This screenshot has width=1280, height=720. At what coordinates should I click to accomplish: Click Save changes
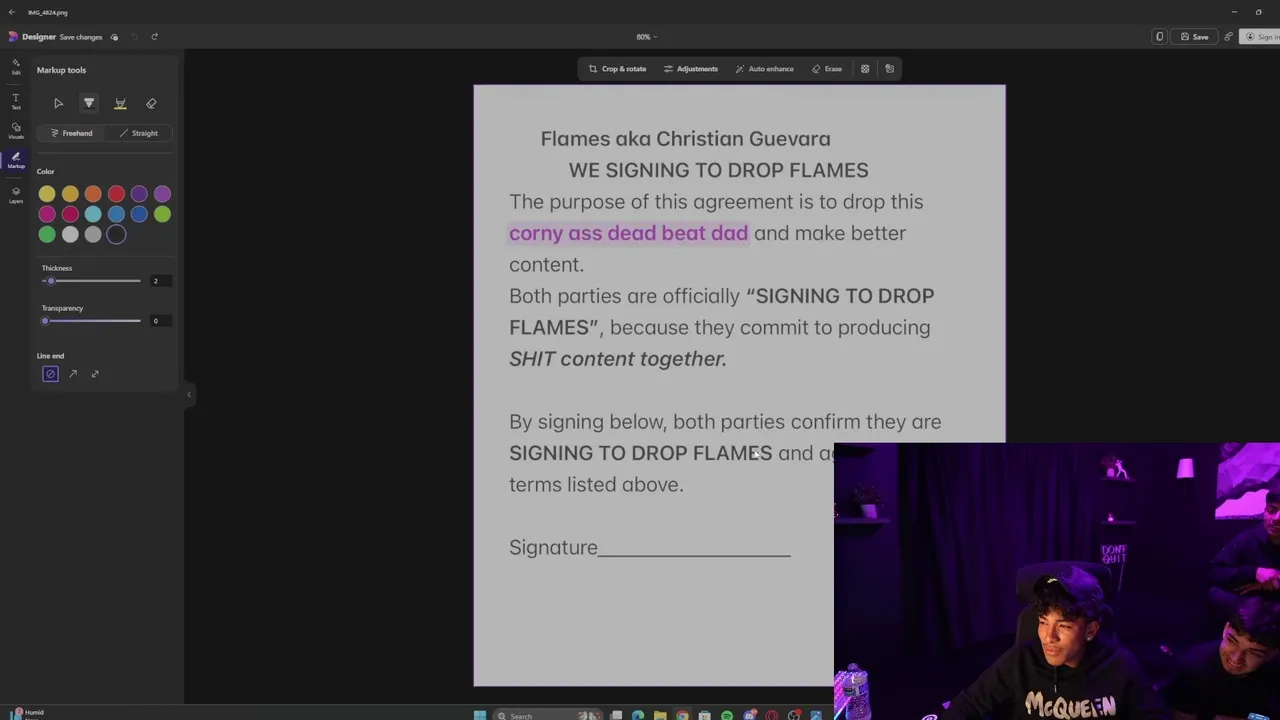point(81,37)
